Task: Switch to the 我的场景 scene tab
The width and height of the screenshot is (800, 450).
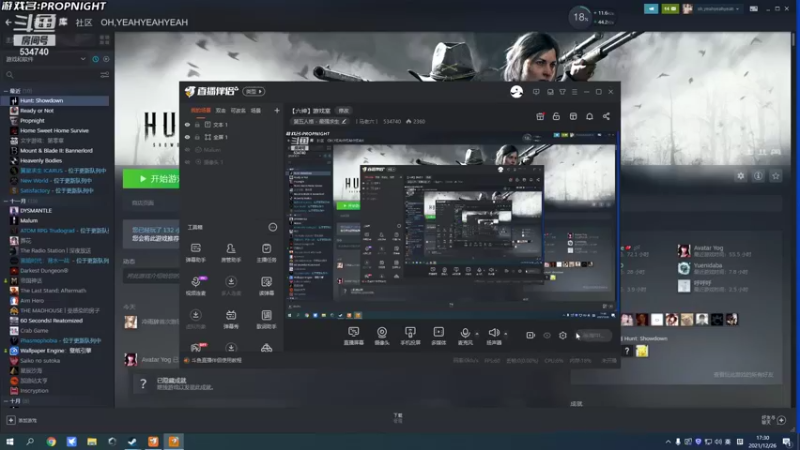Action: click(201, 110)
